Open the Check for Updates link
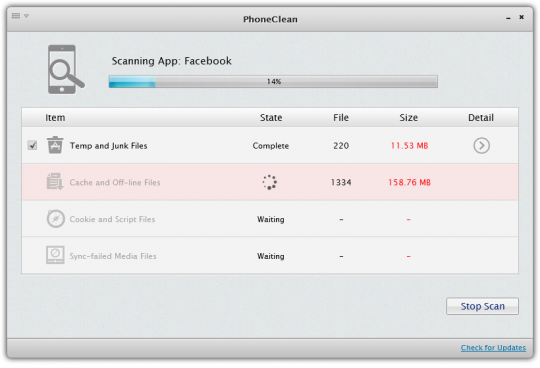The image size is (540, 368). (493, 348)
